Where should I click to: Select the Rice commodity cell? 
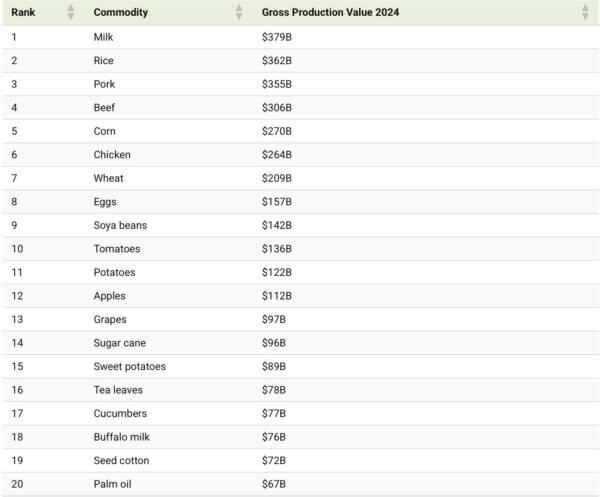[x=103, y=60]
